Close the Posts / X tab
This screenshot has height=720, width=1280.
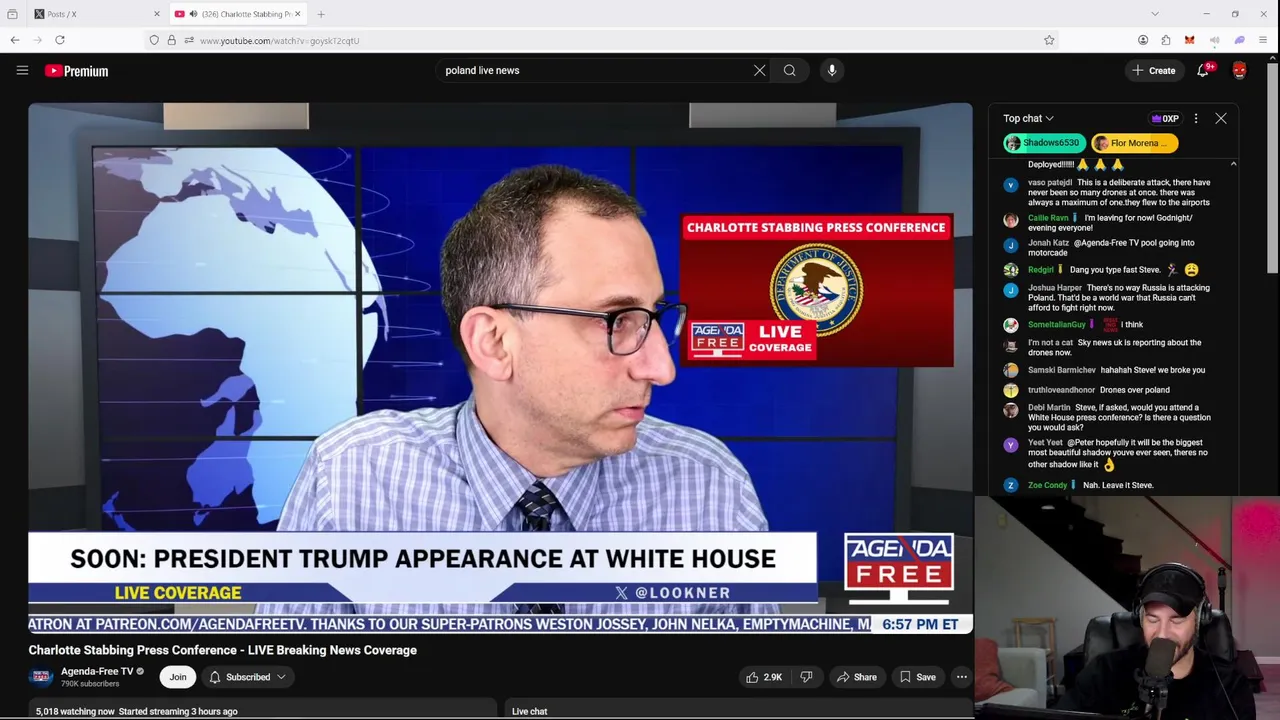click(156, 14)
